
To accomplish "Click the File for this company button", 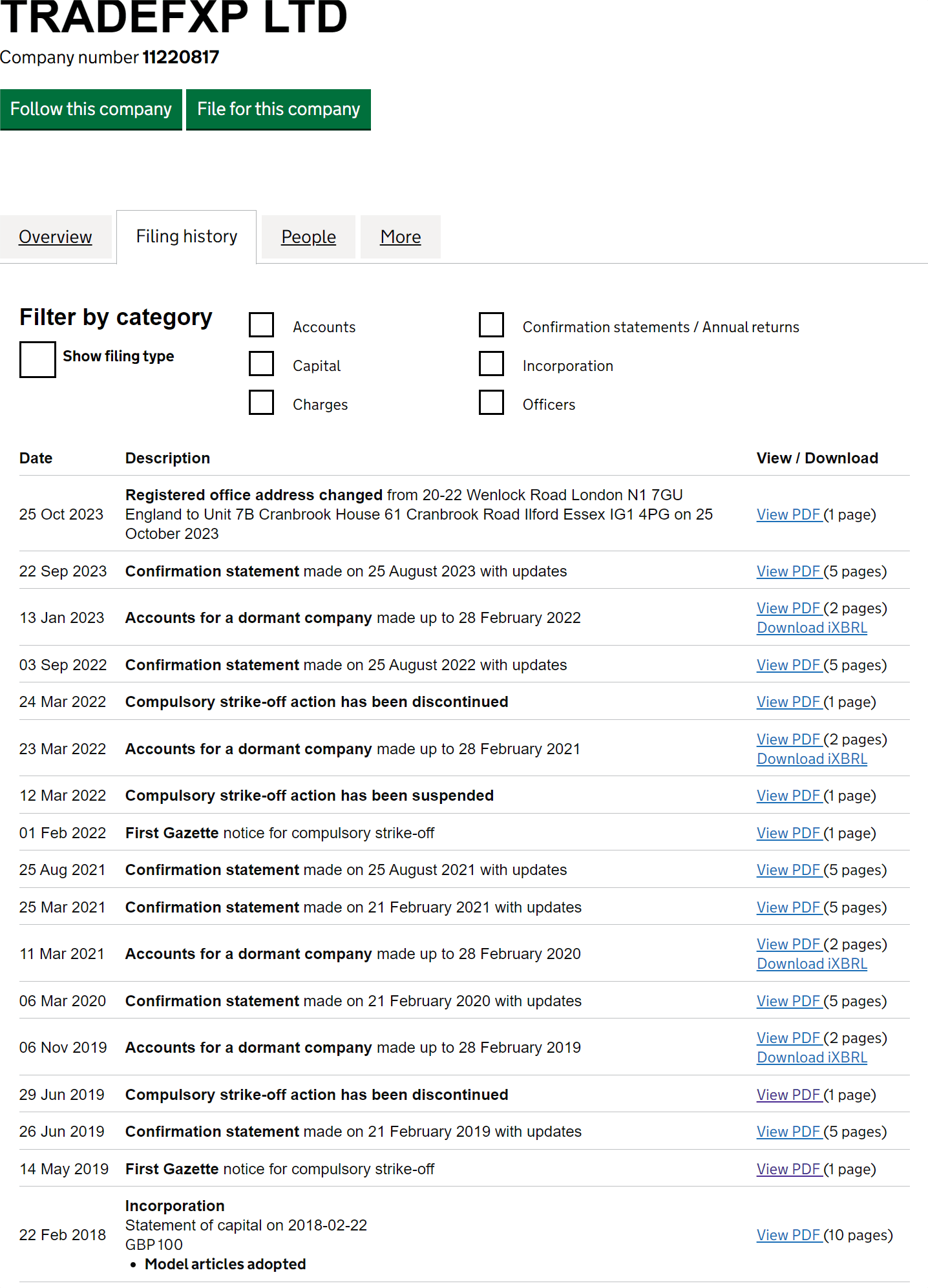I will coord(279,109).
